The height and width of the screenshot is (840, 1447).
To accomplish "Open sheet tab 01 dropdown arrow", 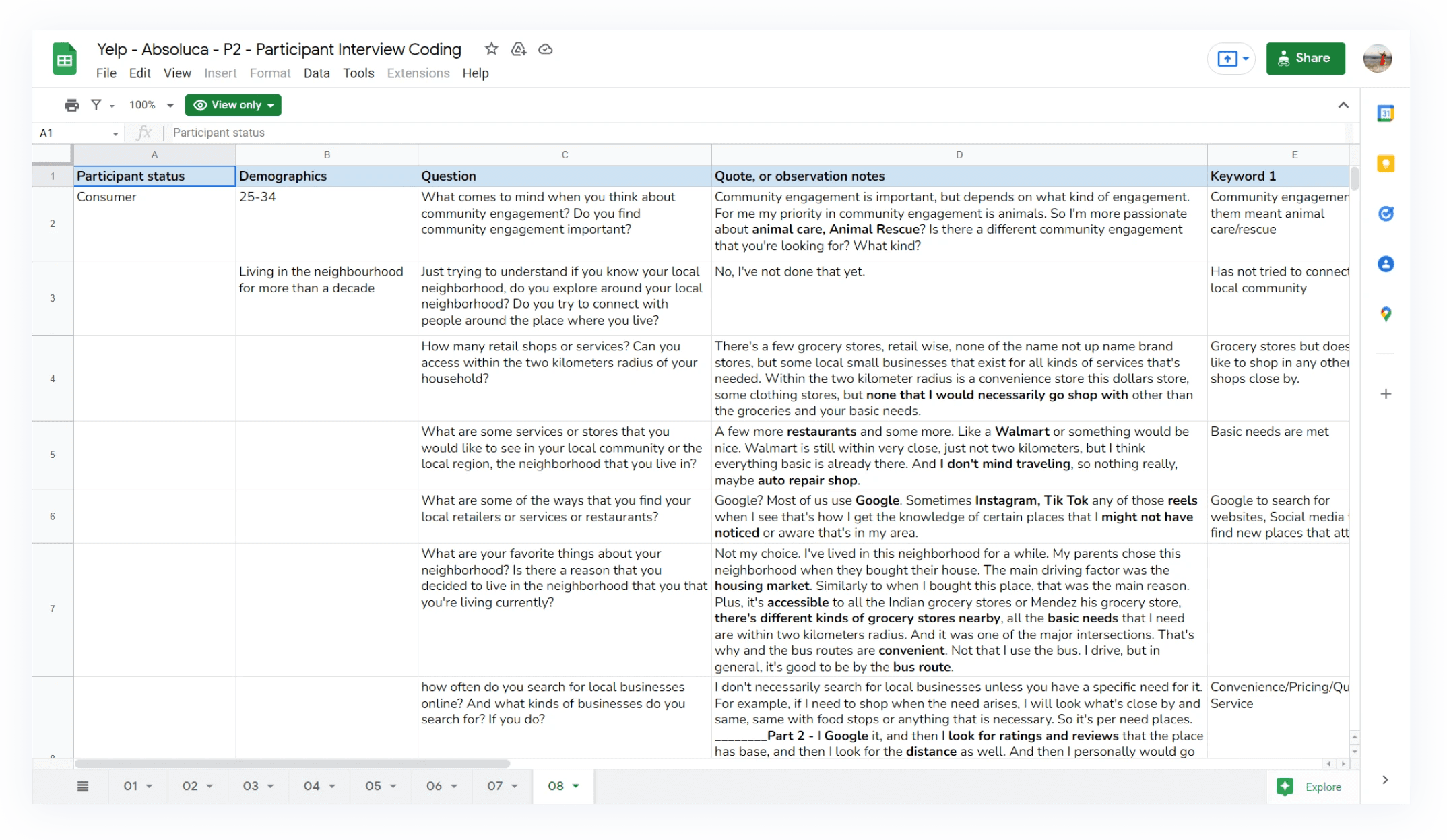I will [149, 786].
